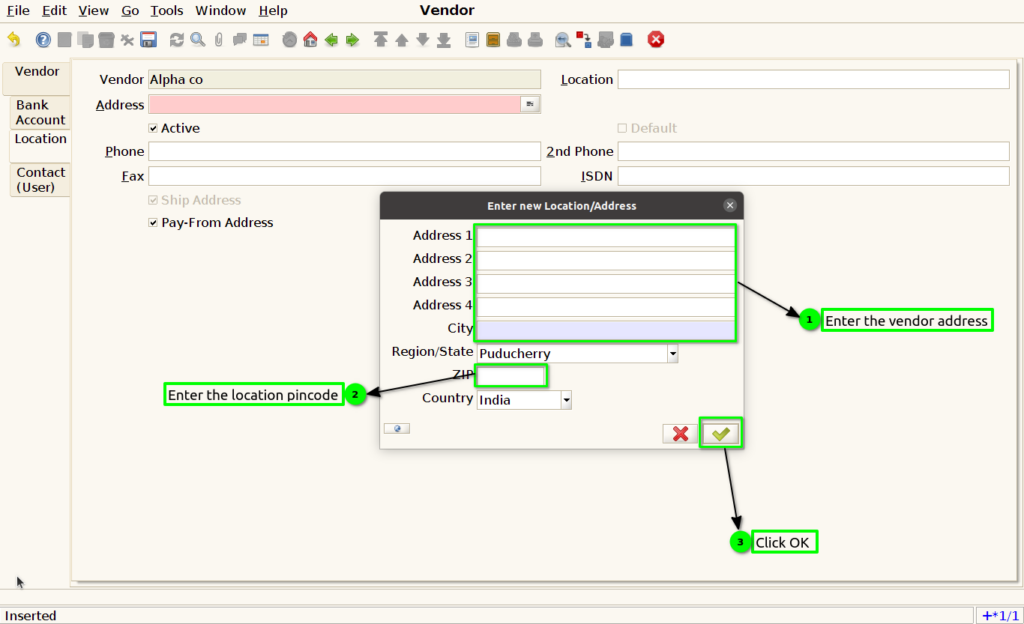Exit the window with the red X toolbar icon
This screenshot has width=1024, height=624.
pos(656,40)
